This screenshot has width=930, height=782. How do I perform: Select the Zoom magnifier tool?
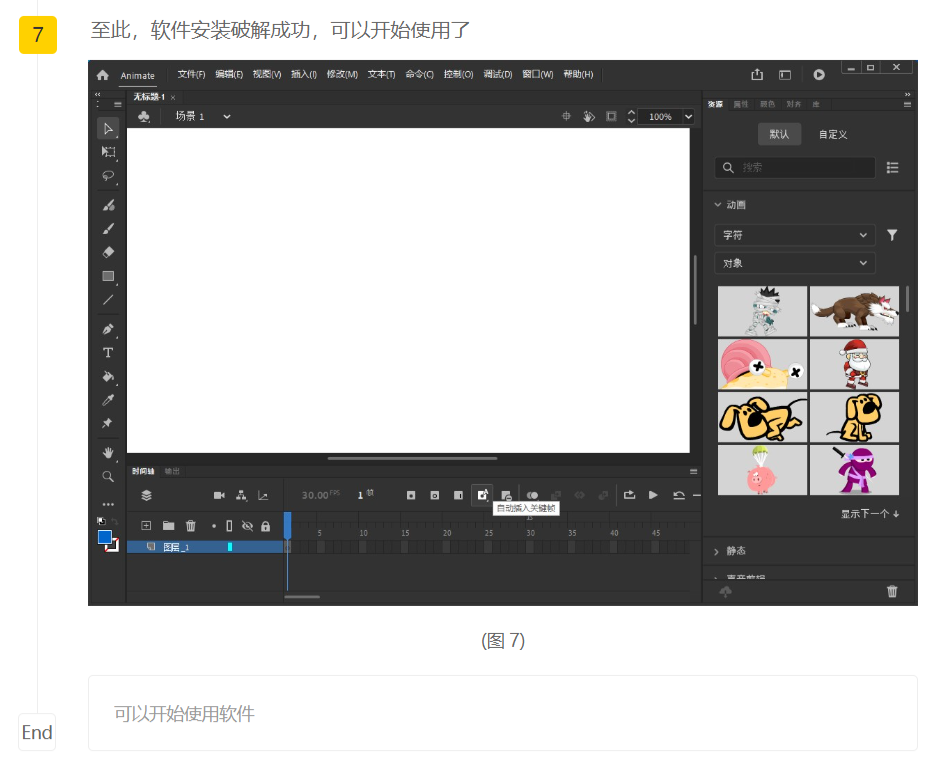pyautogui.click(x=108, y=476)
